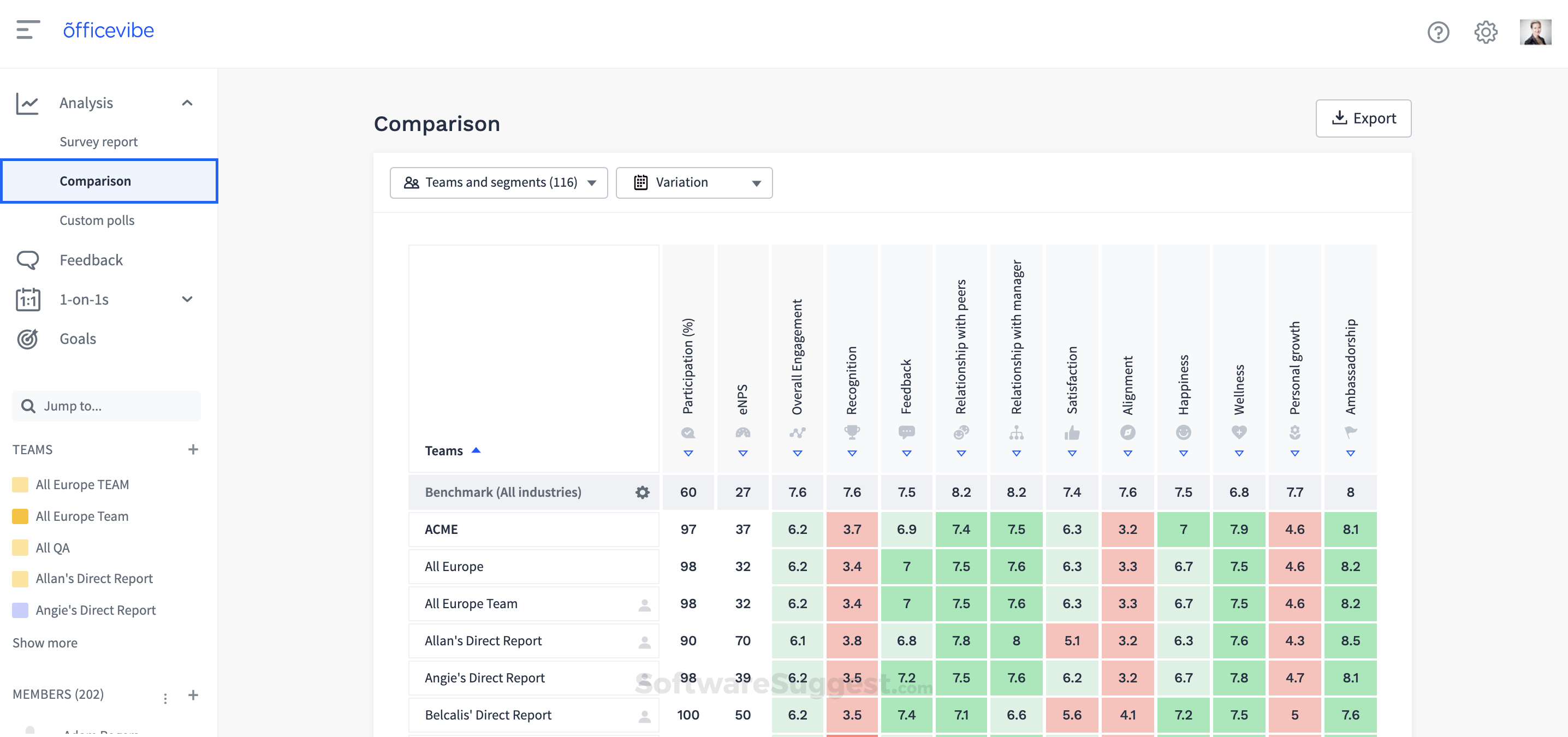Click the Benchmark settings gear icon
The width and height of the screenshot is (1568, 737).
tap(642, 492)
